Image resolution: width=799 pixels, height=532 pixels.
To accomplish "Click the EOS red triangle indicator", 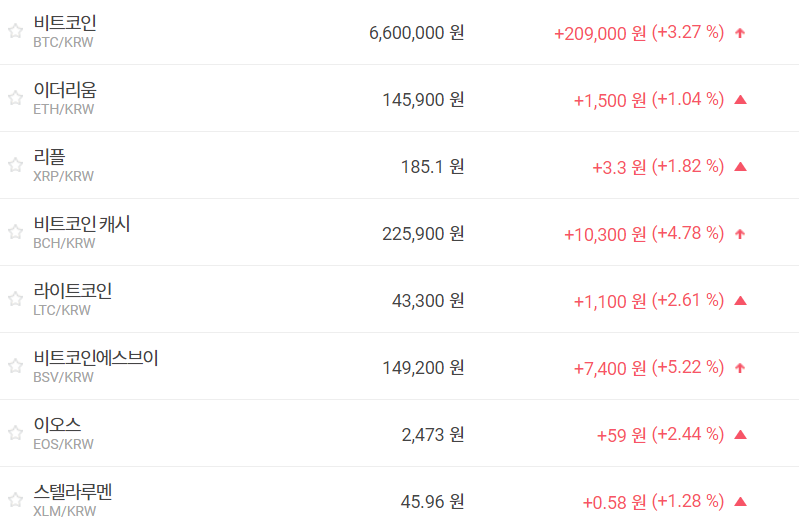I will [740, 434].
